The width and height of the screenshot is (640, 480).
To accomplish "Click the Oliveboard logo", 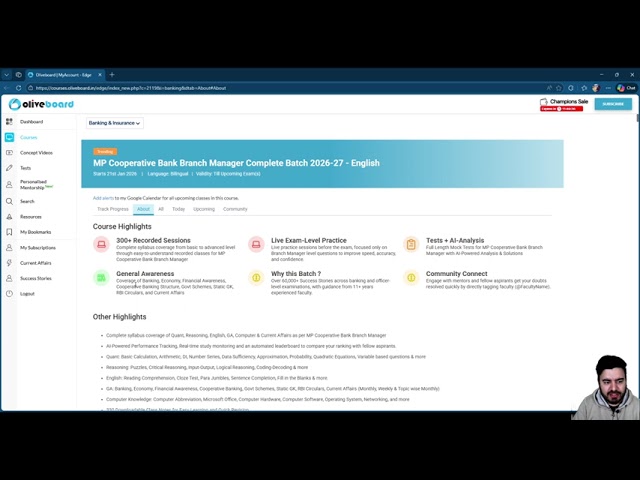I will (x=41, y=104).
